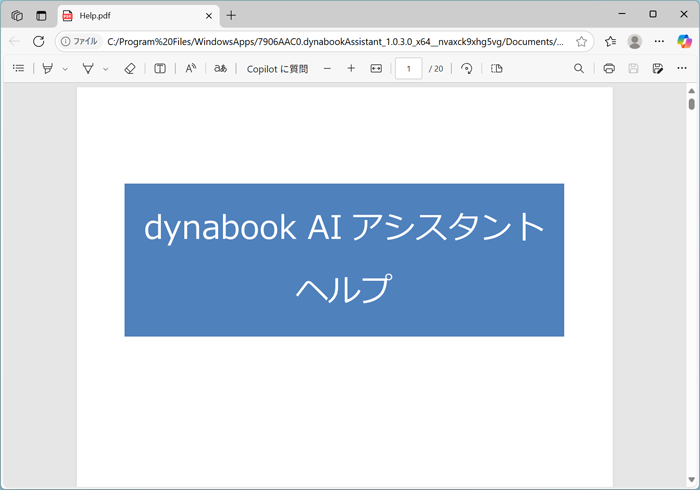Open browser Settings and more menu
This screenshot has width=700, height=490.
(659, 42)
